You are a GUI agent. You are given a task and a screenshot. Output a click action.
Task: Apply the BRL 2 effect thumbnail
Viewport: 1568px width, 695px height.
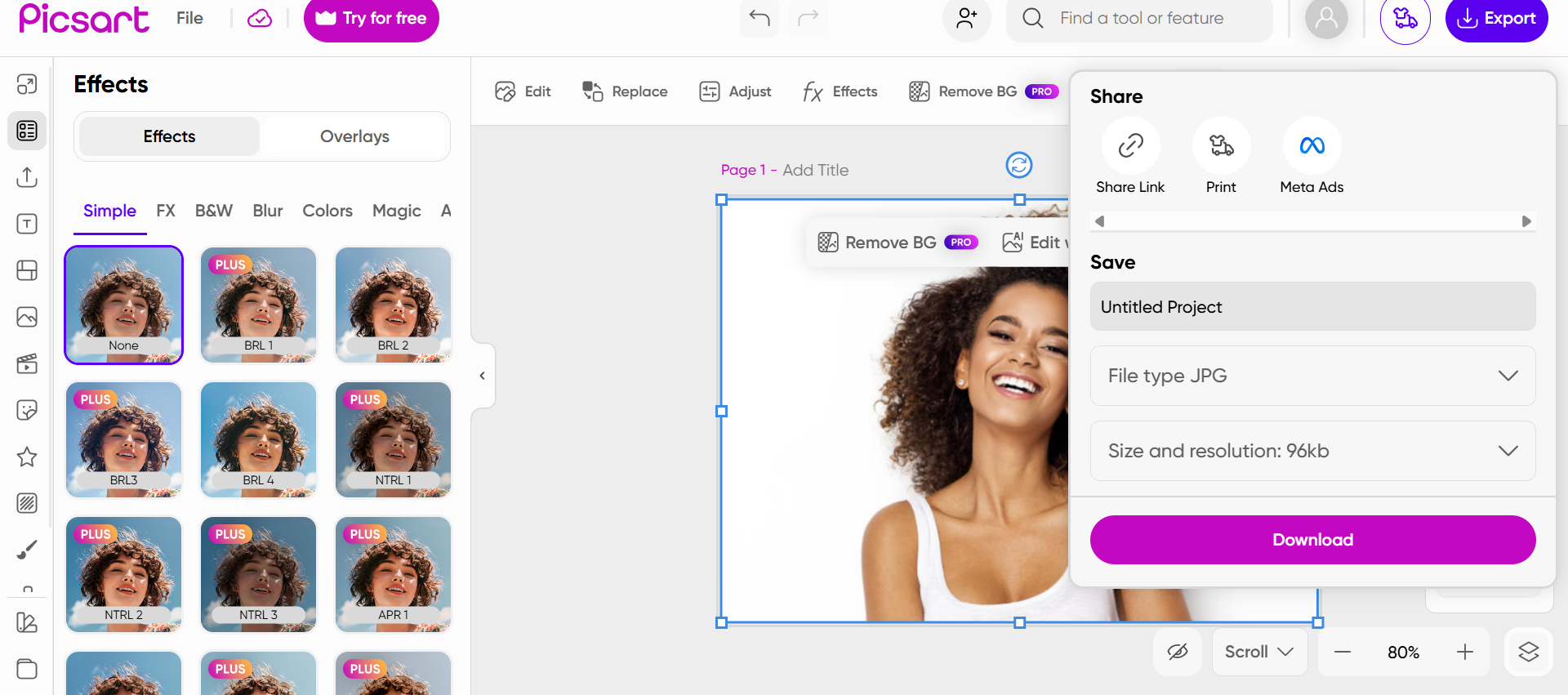coord(393,305)
